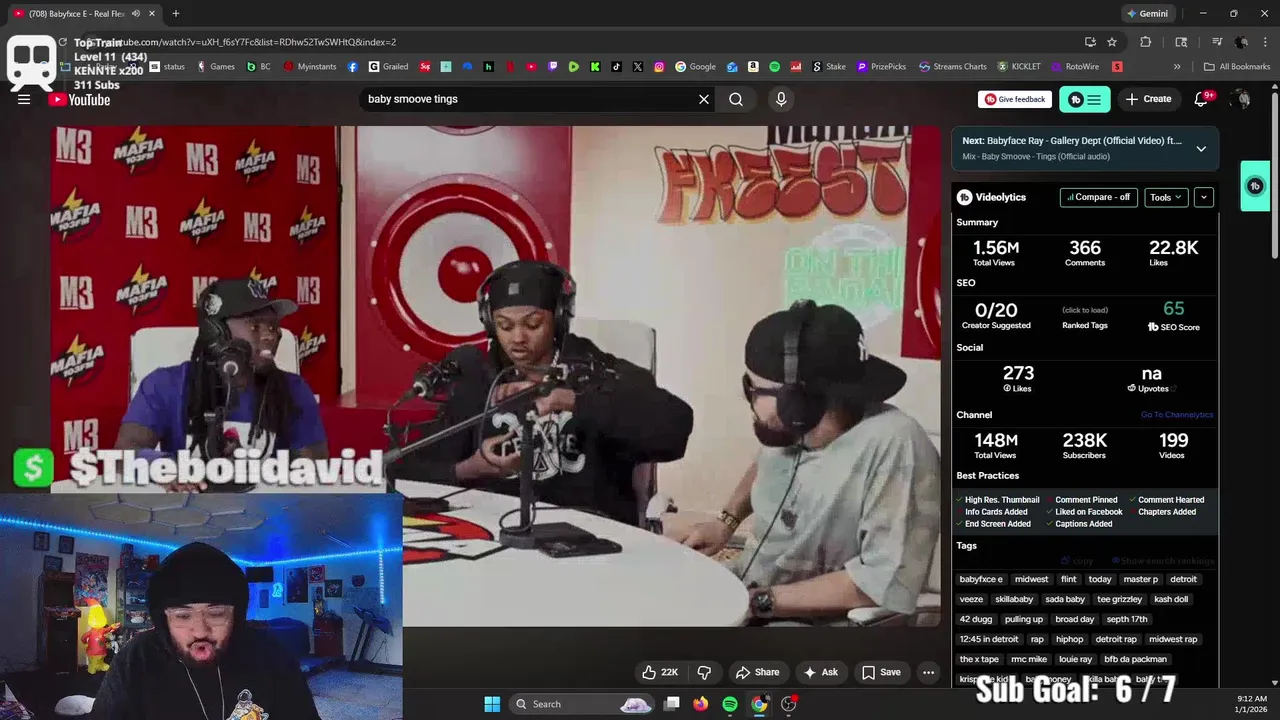
Task: Click the video player frame
Action: (496, 376)
